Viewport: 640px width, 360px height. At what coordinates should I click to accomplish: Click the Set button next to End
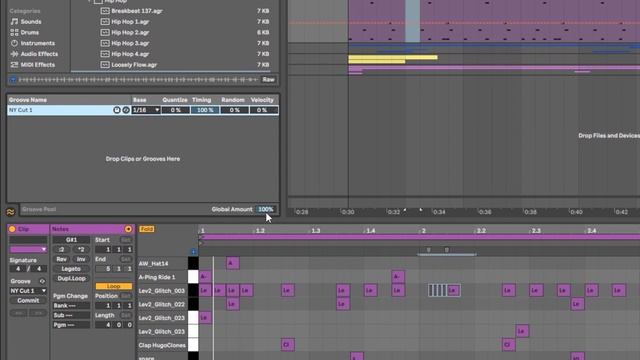tap(126, 259)
